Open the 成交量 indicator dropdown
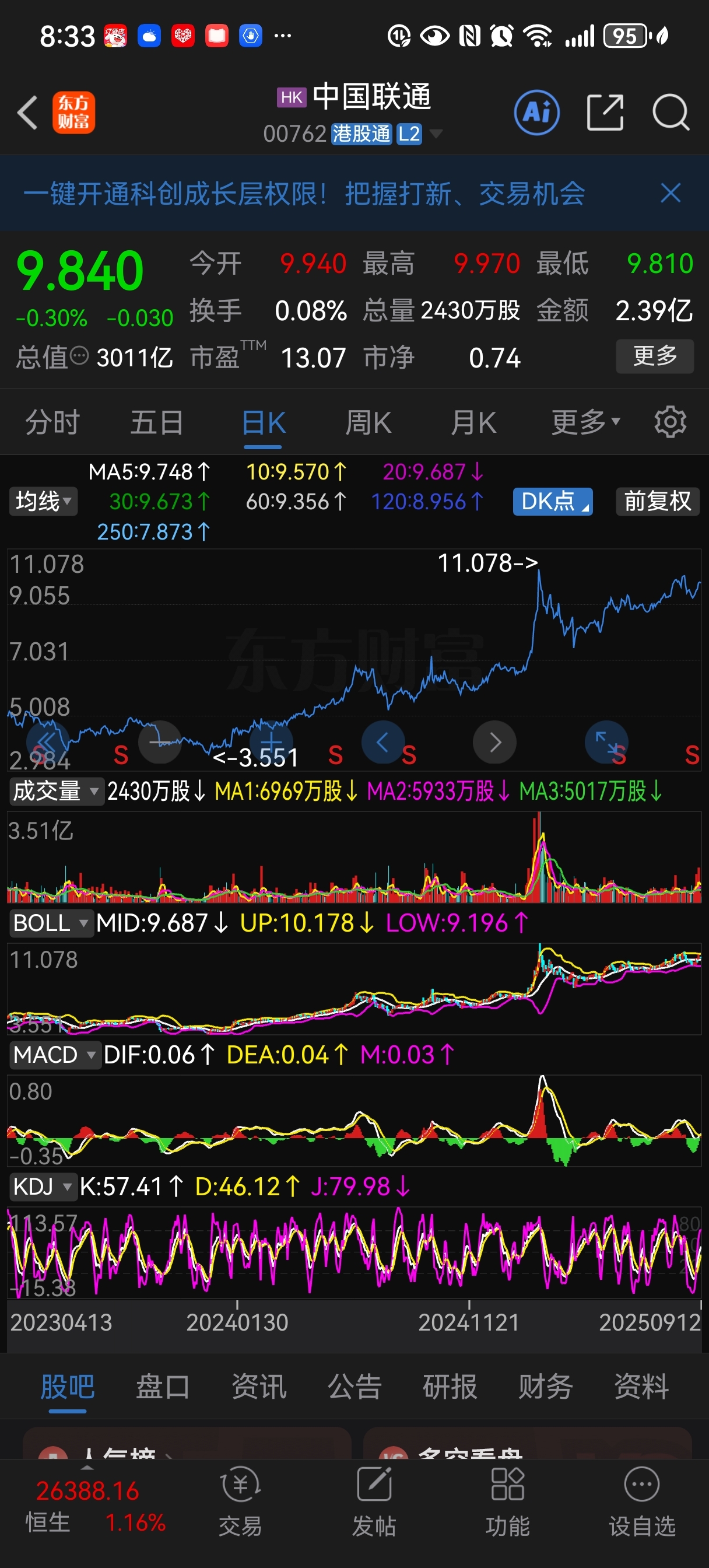The height and width of the screenshot is (1568, 709). [x=56, y=792]
